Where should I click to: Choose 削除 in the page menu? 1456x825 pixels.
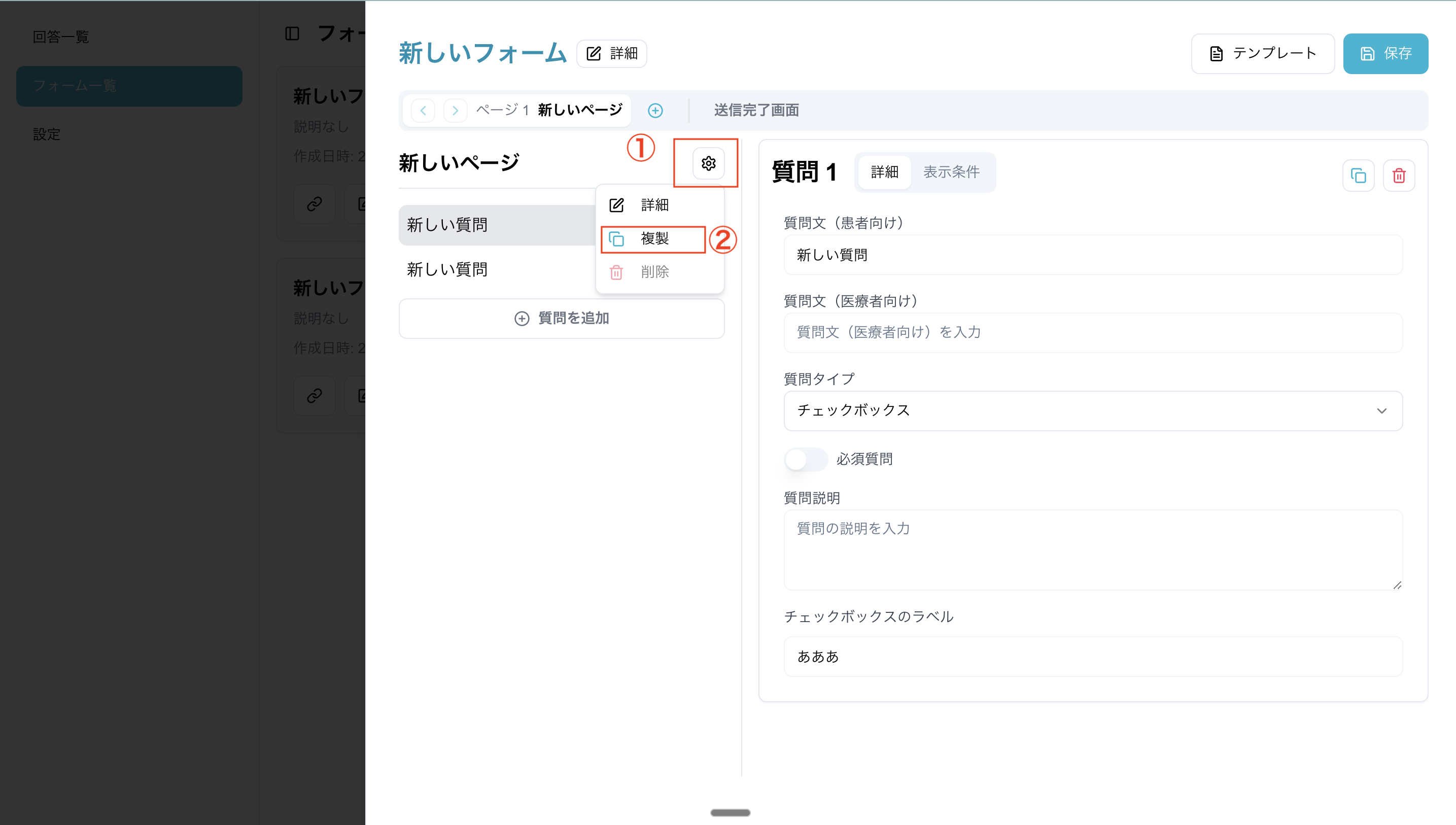click(654, 272)
